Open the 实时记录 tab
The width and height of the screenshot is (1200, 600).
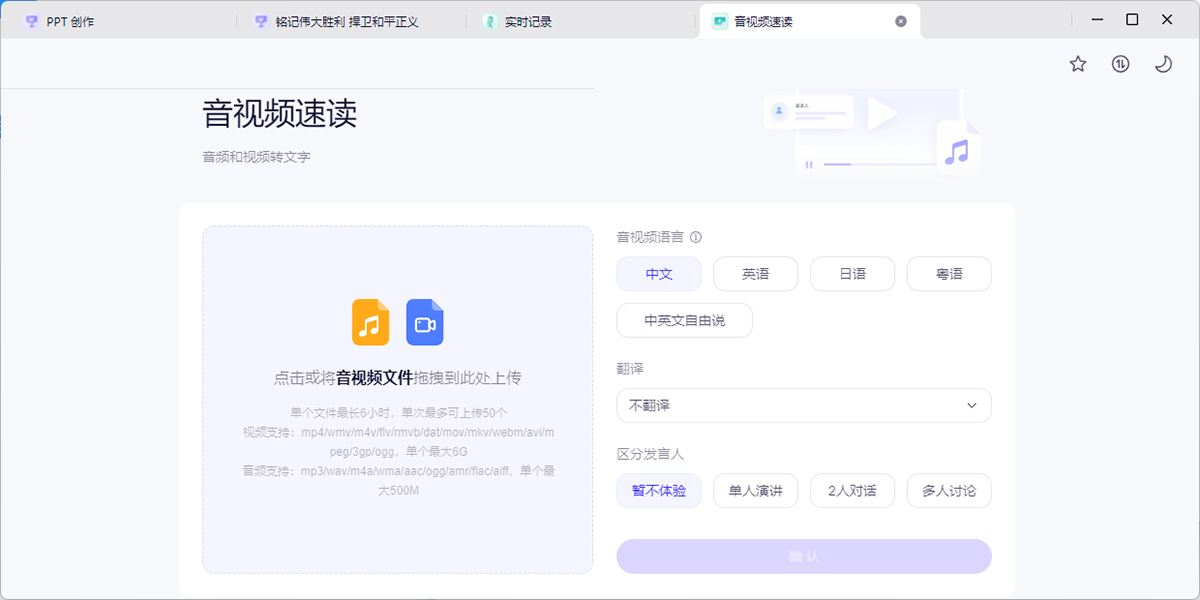pyautogui.click(x=528, y=21)
